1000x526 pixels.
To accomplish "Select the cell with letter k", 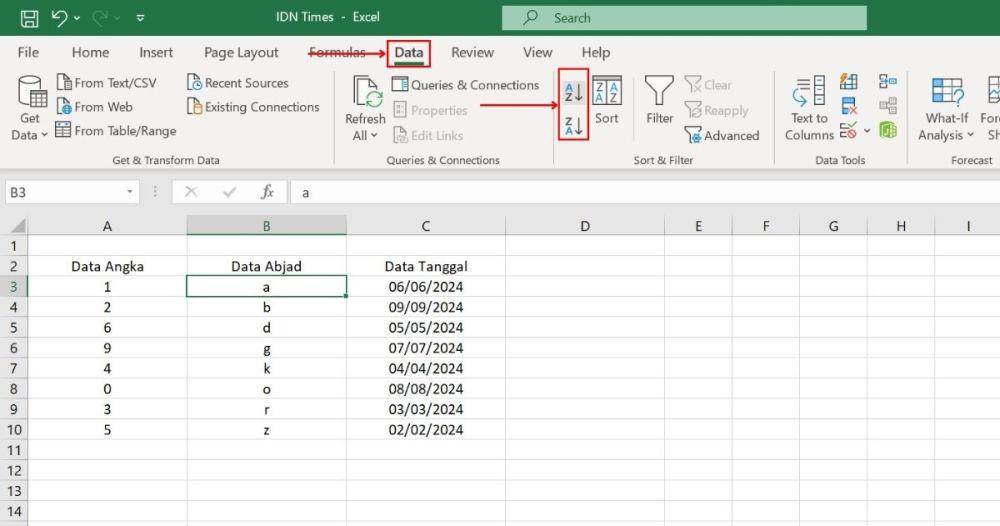I will (267, 369).
